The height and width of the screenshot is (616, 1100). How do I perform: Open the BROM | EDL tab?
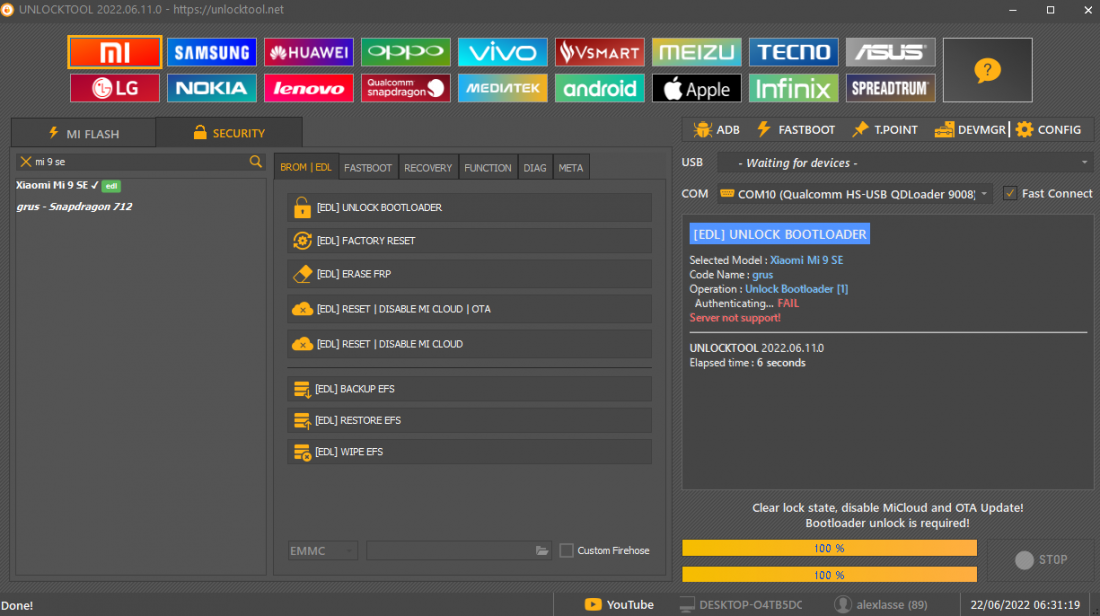(306, 167)
